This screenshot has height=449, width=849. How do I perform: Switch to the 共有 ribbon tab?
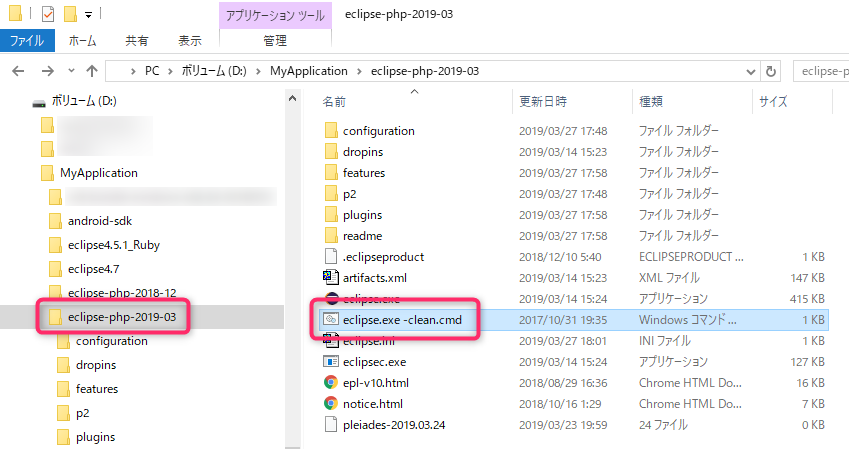[136, 41]
